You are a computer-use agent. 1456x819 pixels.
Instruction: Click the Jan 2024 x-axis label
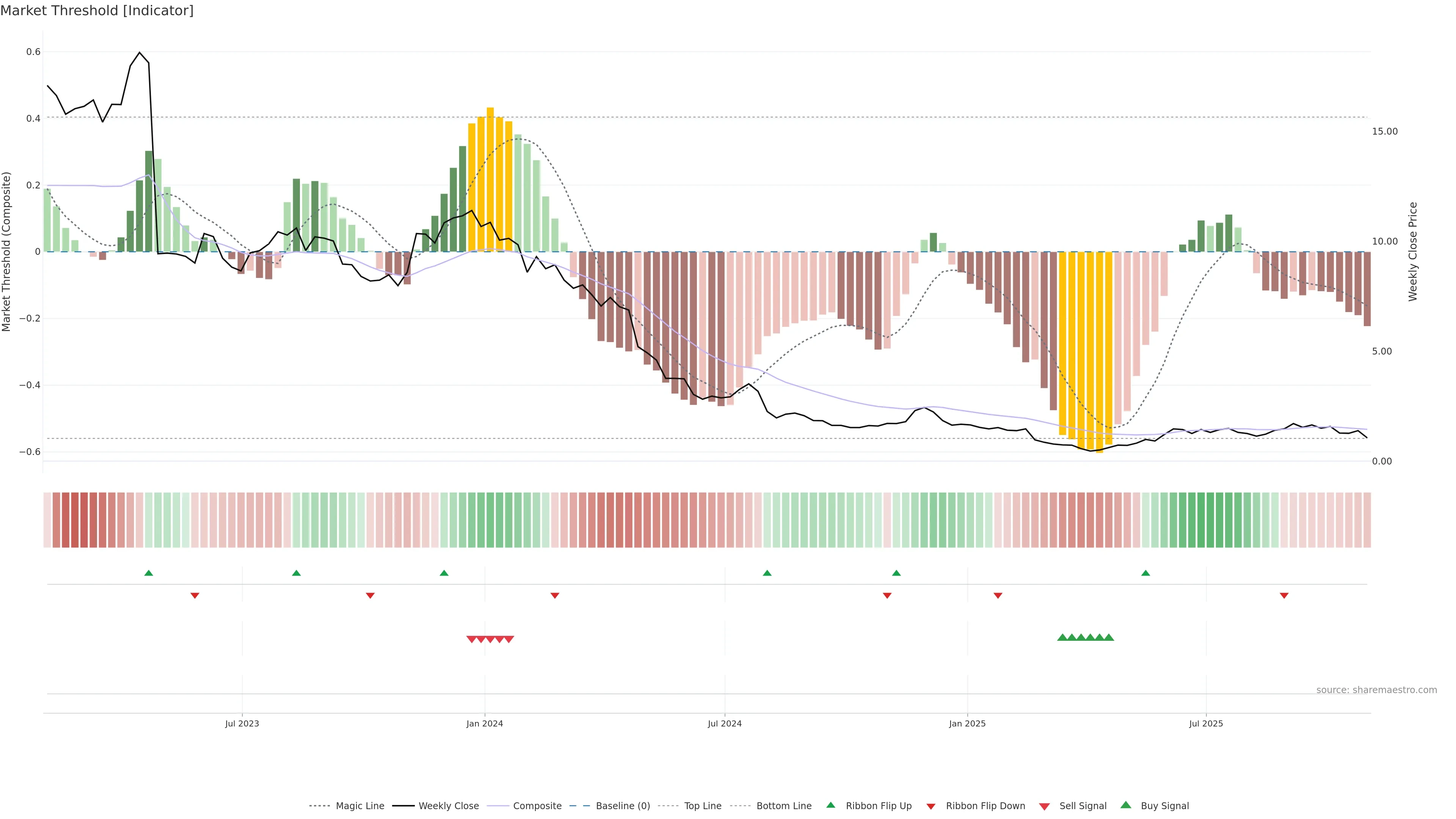(x=485, y=723)
